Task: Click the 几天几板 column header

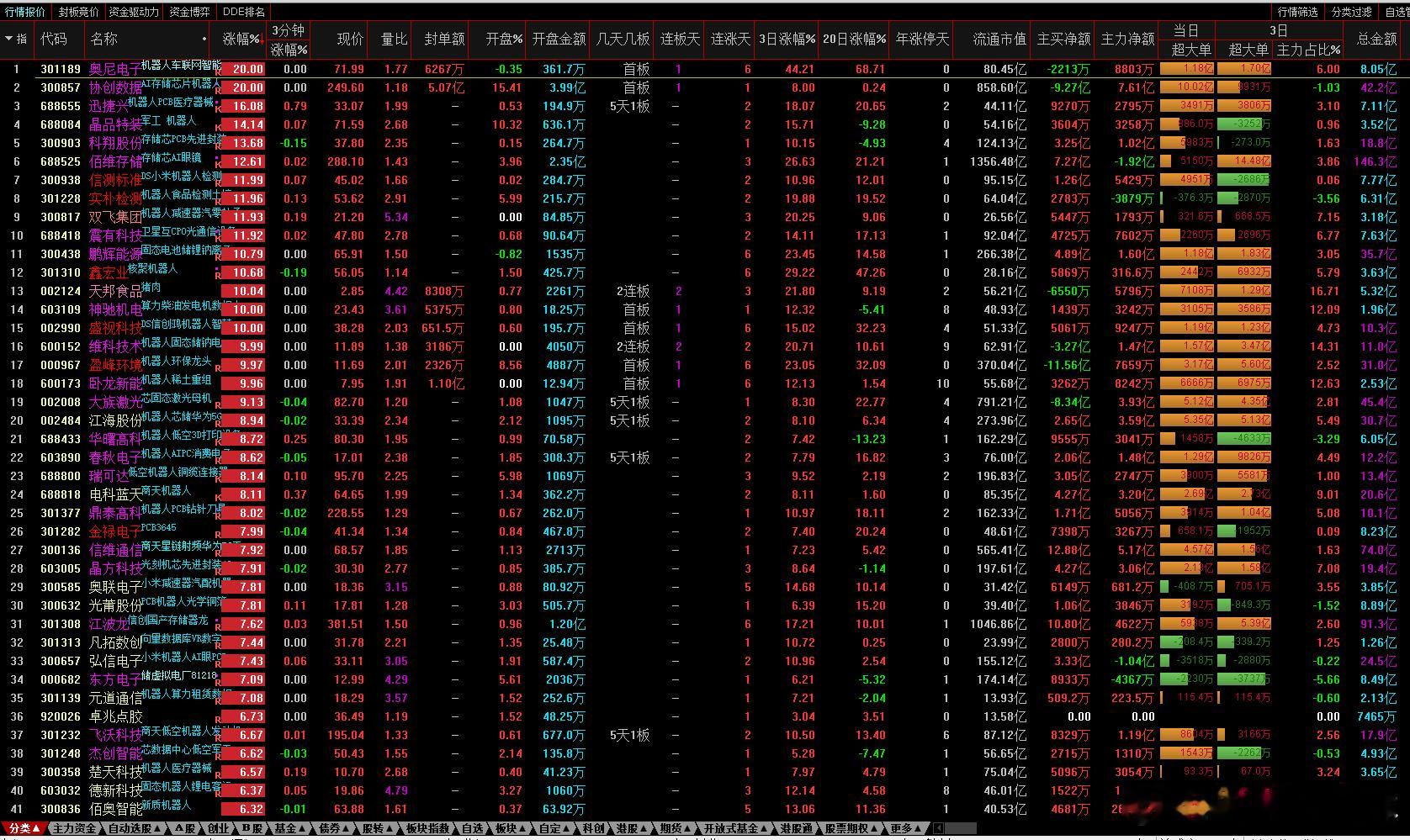Action: [x=623, y=39]
